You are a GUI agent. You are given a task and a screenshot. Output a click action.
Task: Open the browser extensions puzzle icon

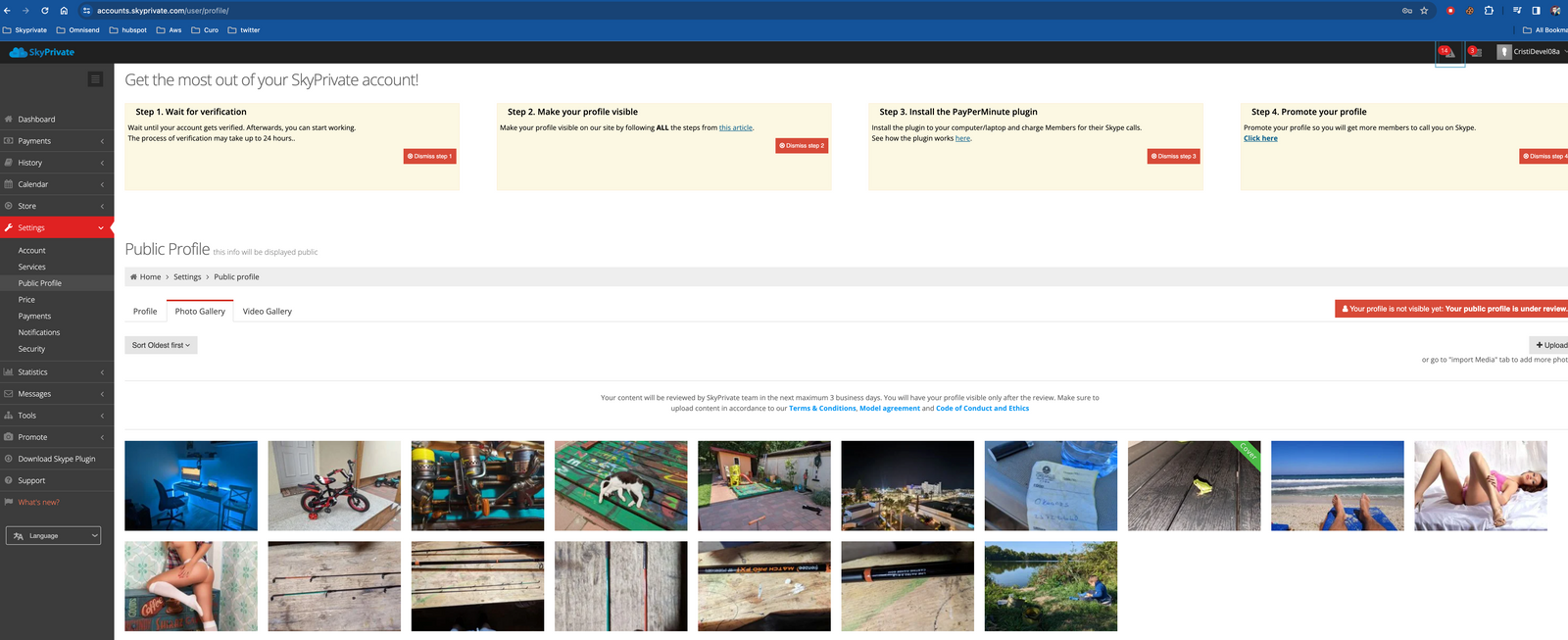click(x=1489, y=11)
